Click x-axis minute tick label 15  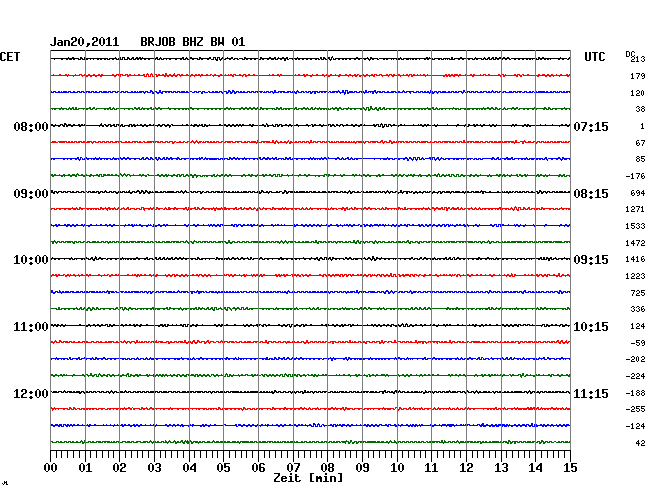[x=570, y=468]
